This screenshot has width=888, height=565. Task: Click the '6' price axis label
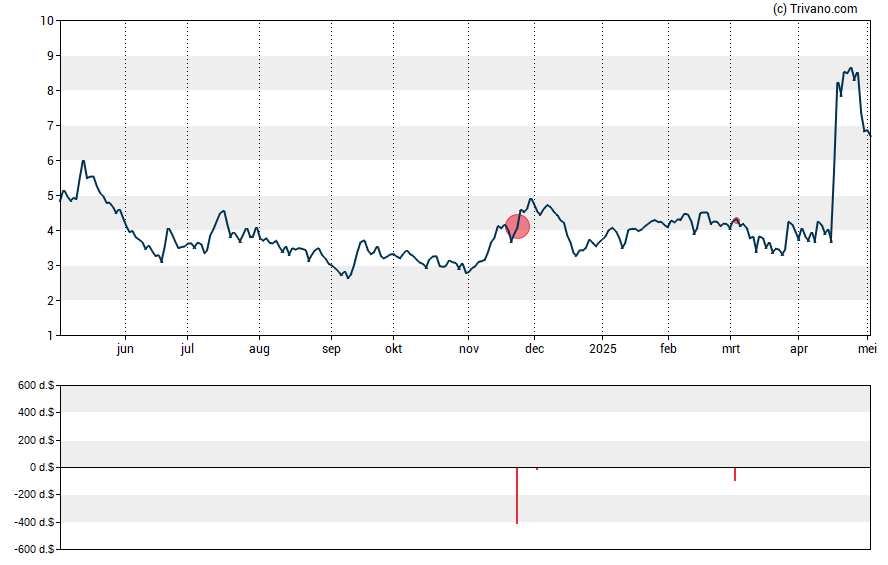[50, 161]
